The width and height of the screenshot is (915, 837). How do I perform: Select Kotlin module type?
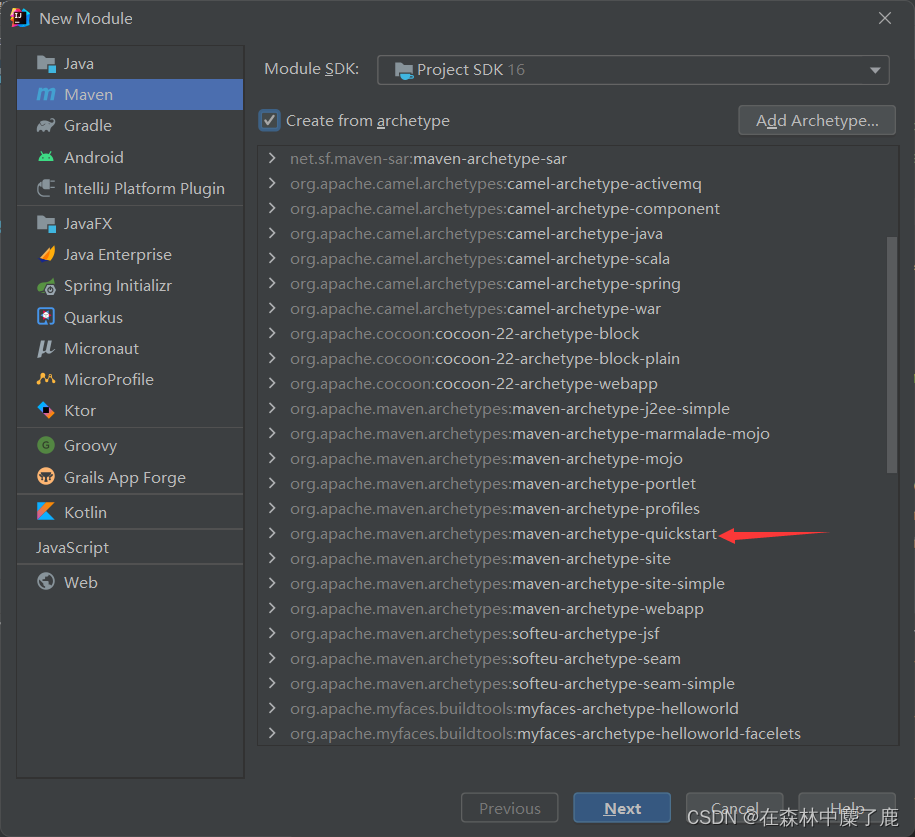coord(130,512)
